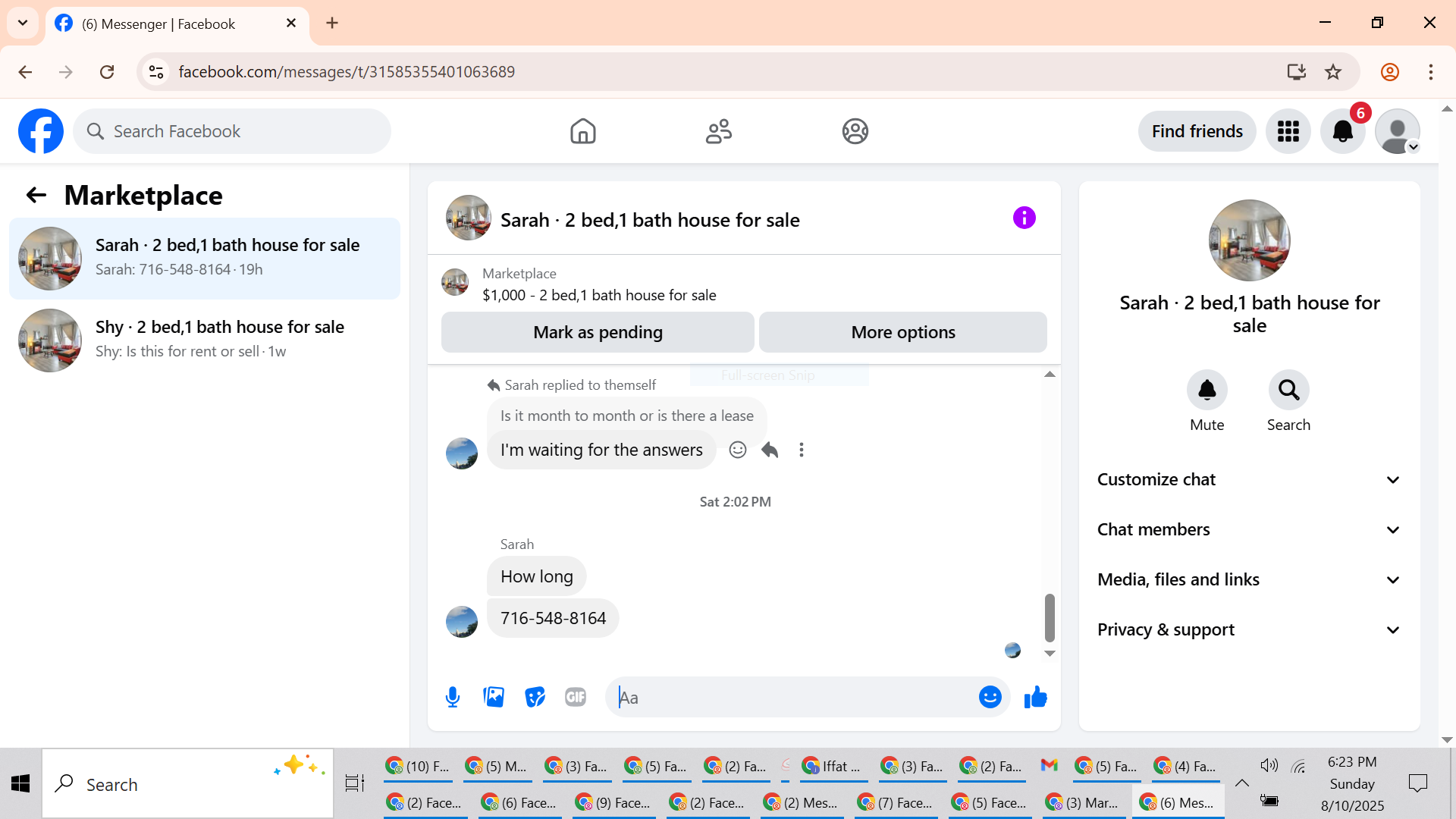The image size is (1456, 819).
Task: React to "I'm waiting for the answers"
Action: tap(737, 450)
